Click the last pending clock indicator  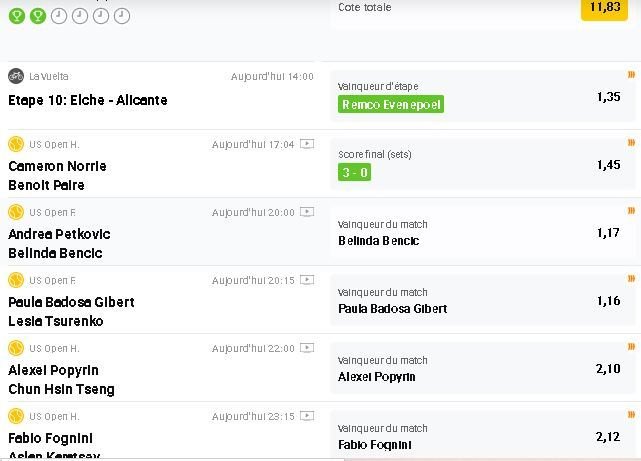[122, 16]
